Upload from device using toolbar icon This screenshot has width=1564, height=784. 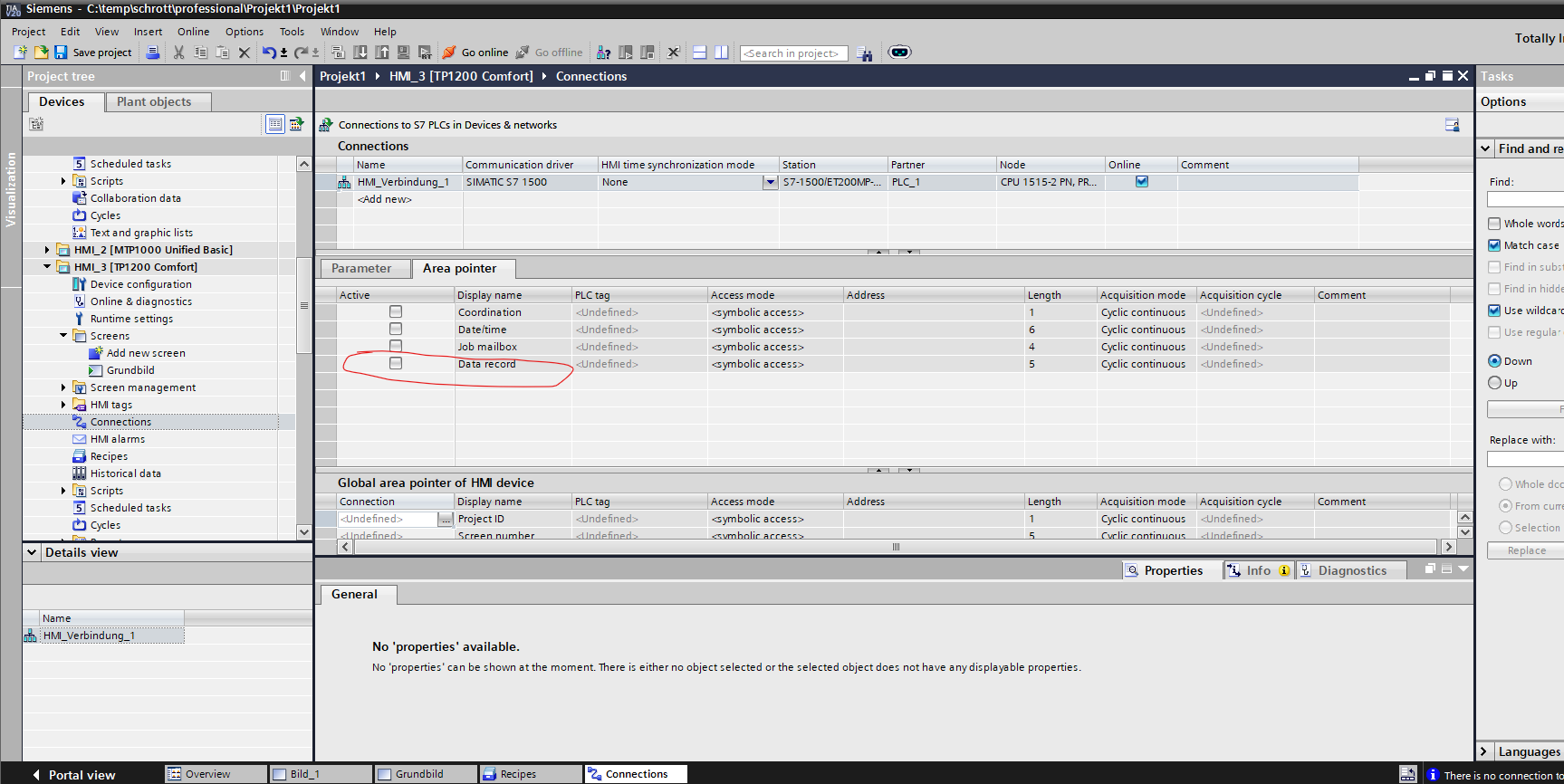coord(381,53)
